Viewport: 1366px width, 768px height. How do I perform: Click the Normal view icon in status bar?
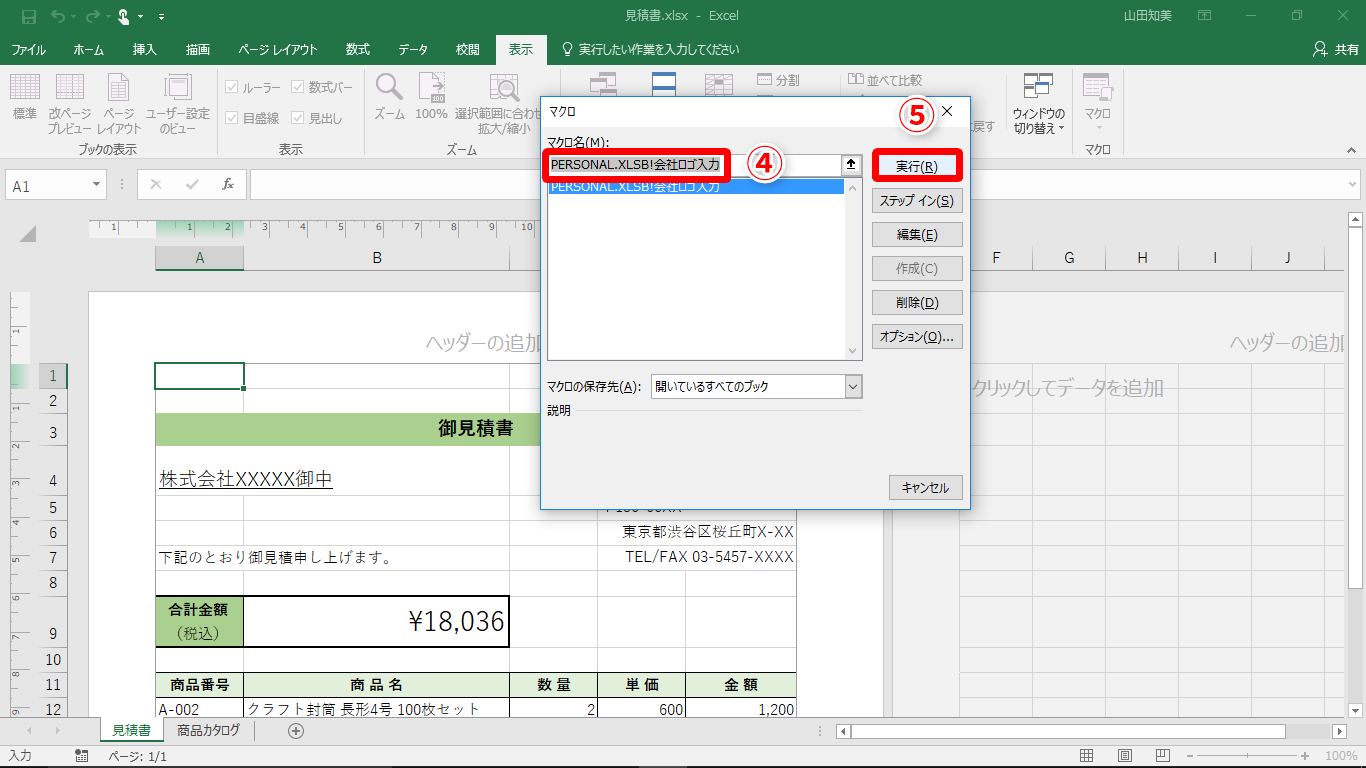coord(1089,756)
